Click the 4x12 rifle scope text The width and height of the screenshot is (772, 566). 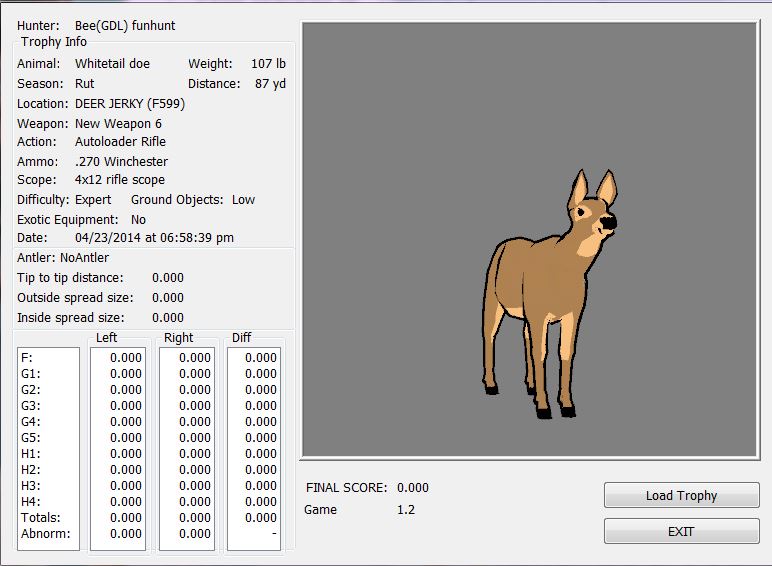click(120, 180)
